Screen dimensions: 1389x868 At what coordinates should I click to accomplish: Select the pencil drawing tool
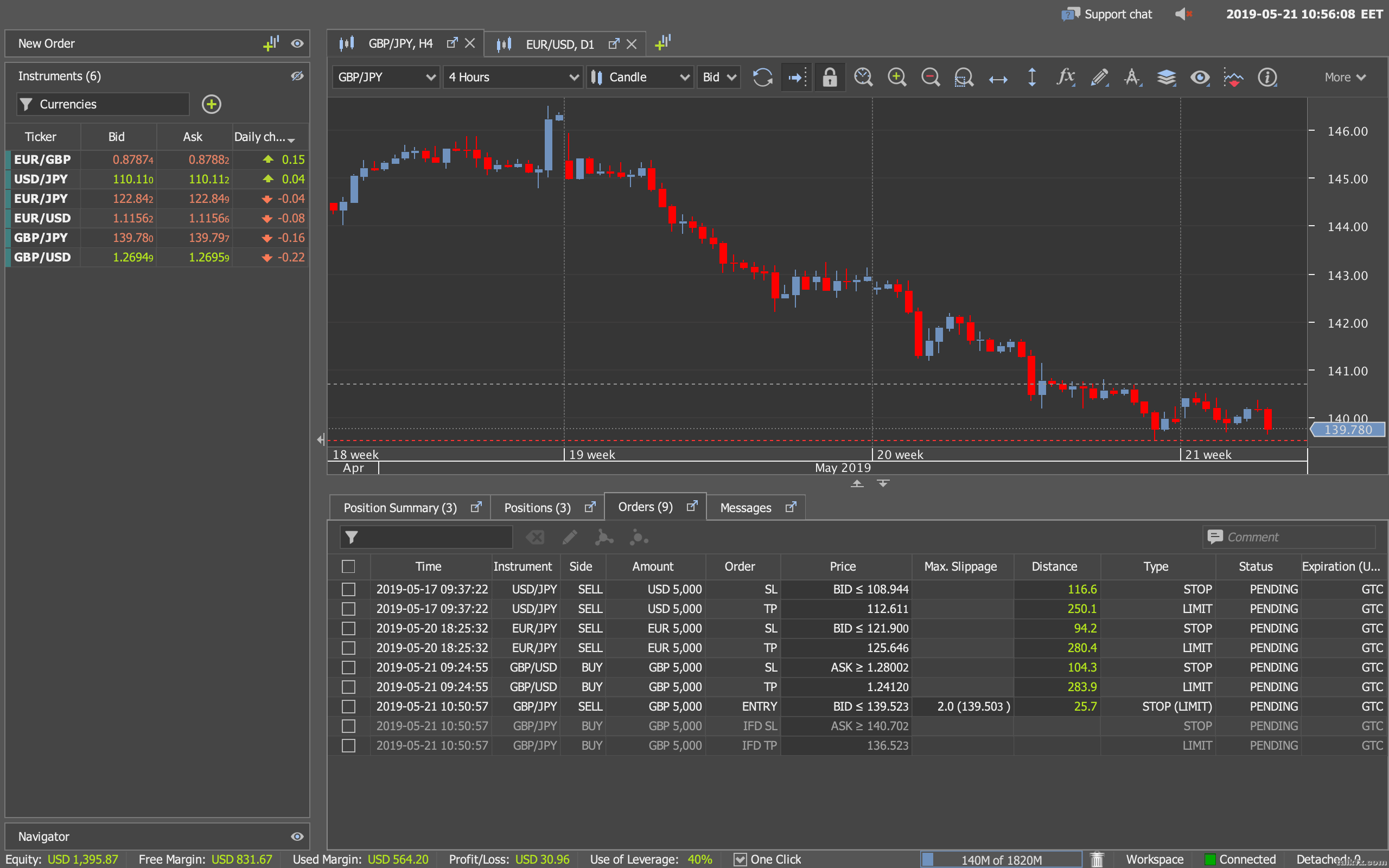[1099, 77]
